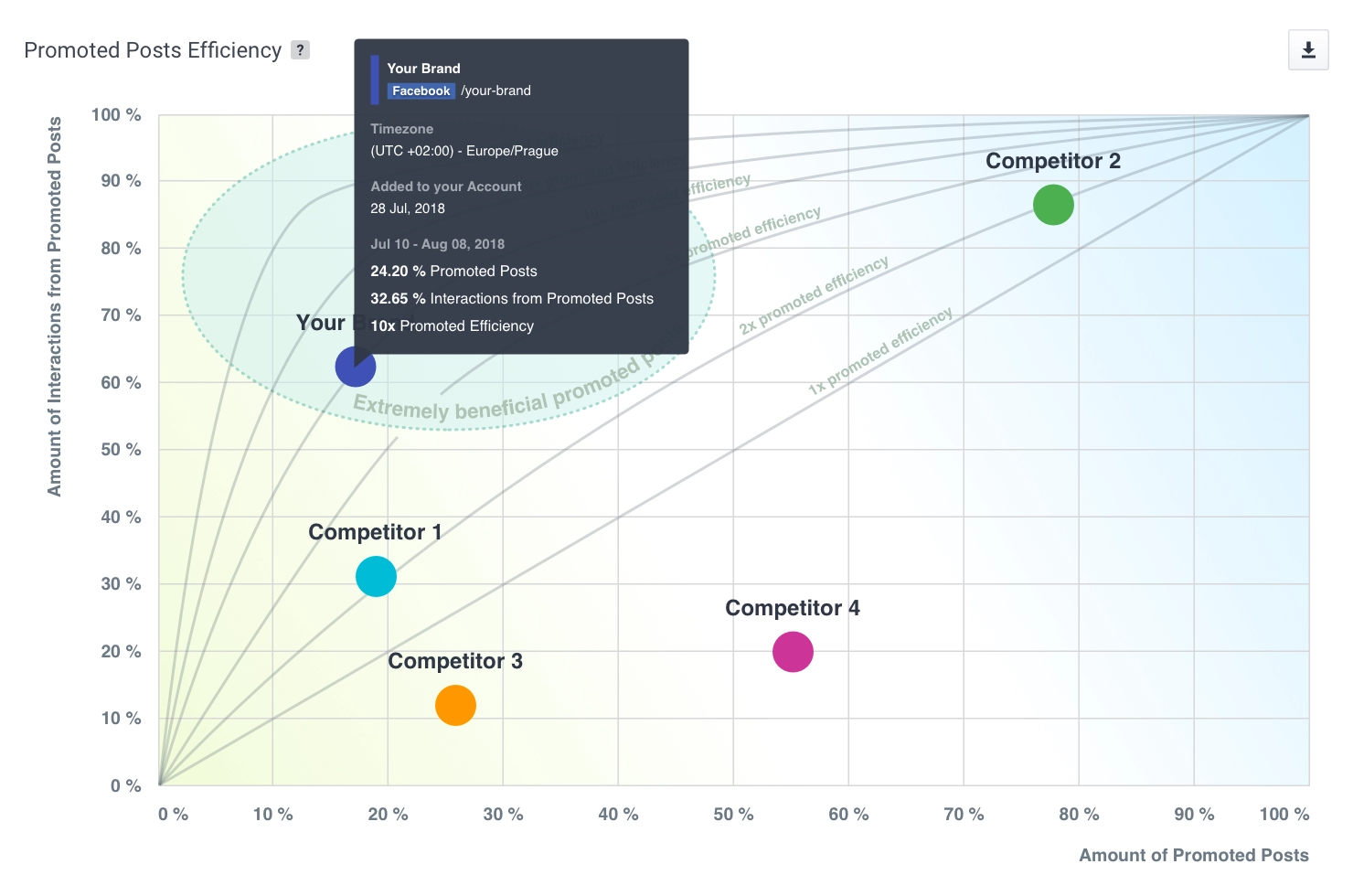Open the /your-brand profile link
Screen dimensions: 1353x896
[495, 91]
